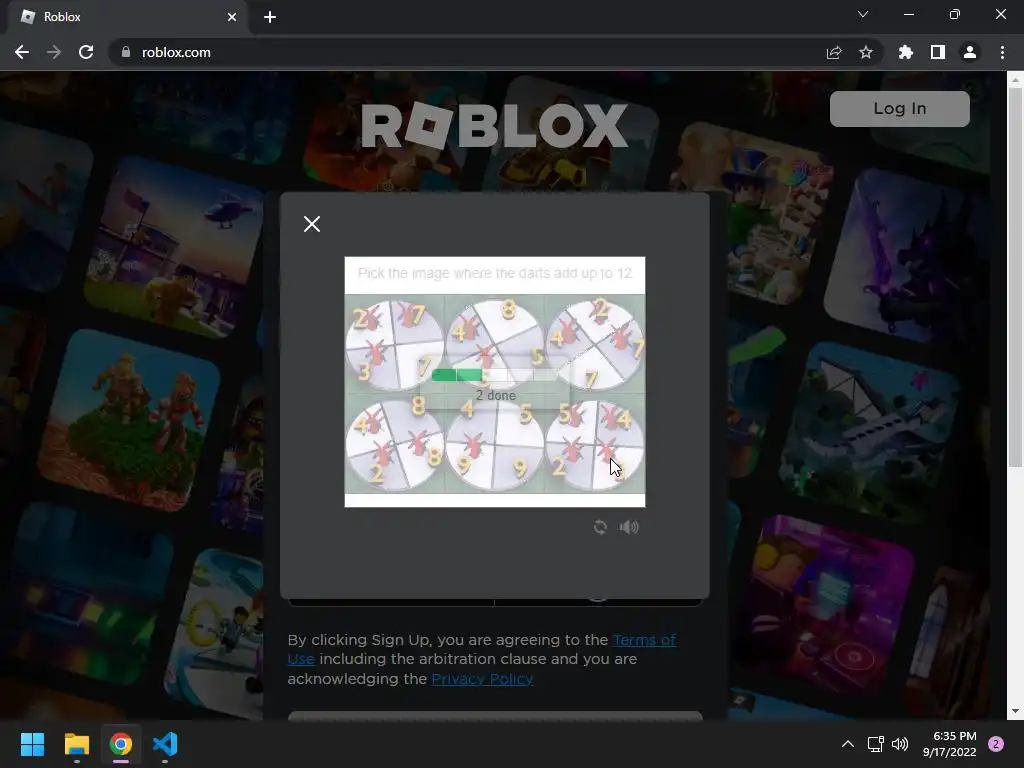1024x768 pixels.
Task: Open the network tray icon
Action: tap(875, 744)
